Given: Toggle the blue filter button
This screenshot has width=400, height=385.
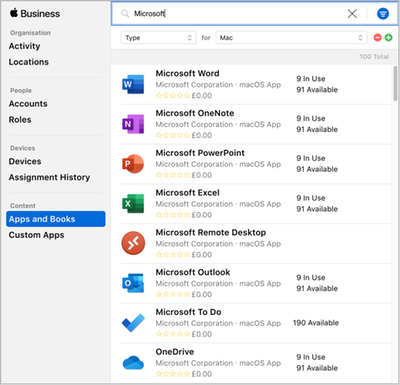Looking at the screenshot, I should tap(383, 14).
